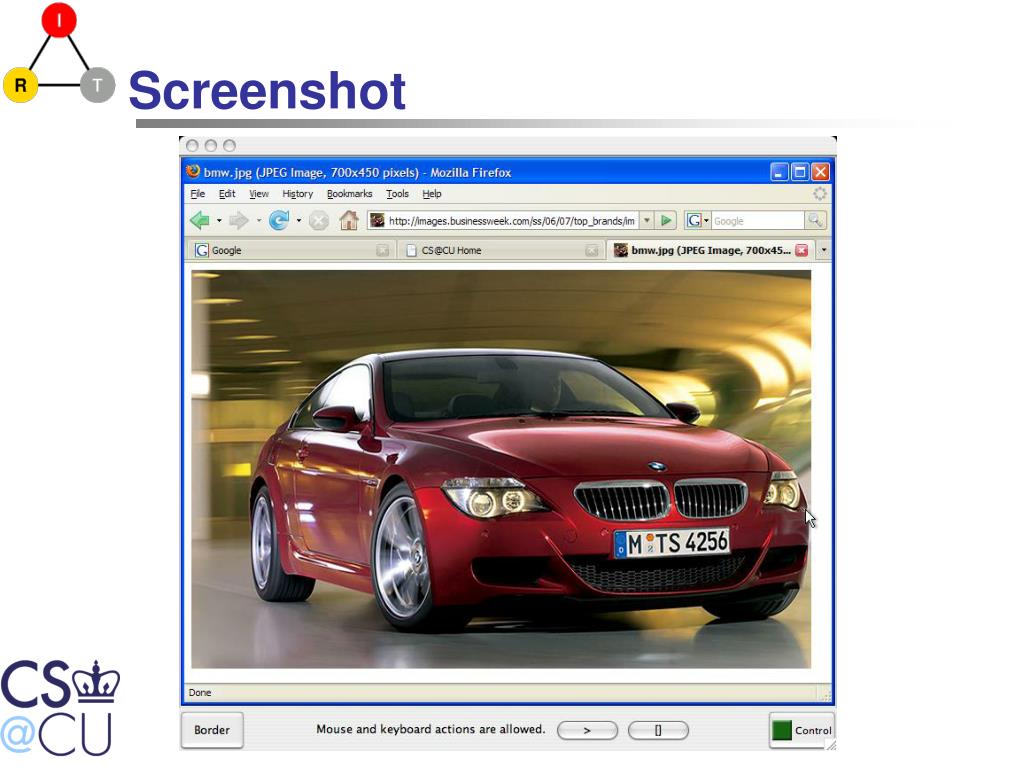Screen dimensions: 1024x768
Task: Close the bmw.jpg tab with the red X
Action: 802,250
